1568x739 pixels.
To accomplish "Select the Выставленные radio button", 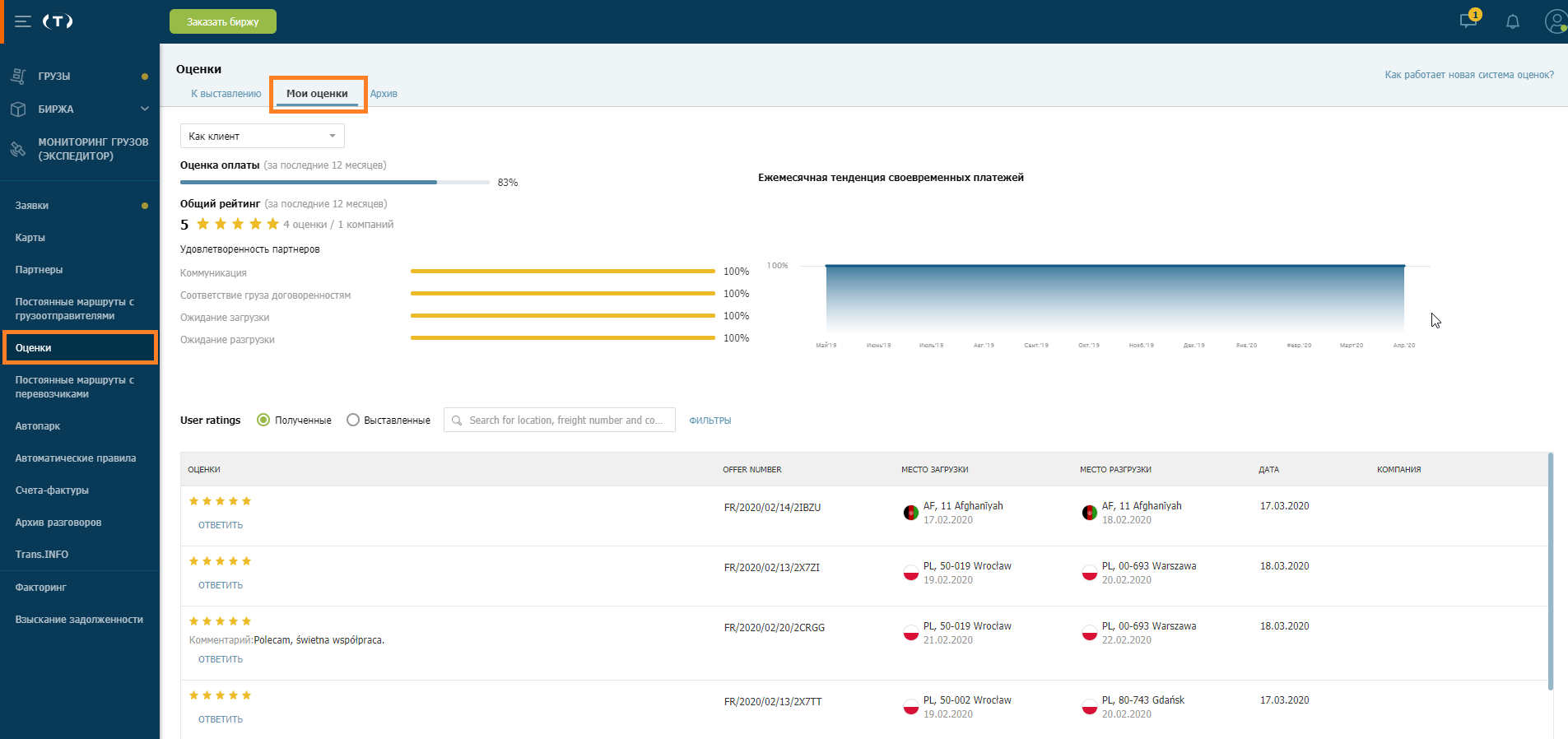I will tap(353, 420).
